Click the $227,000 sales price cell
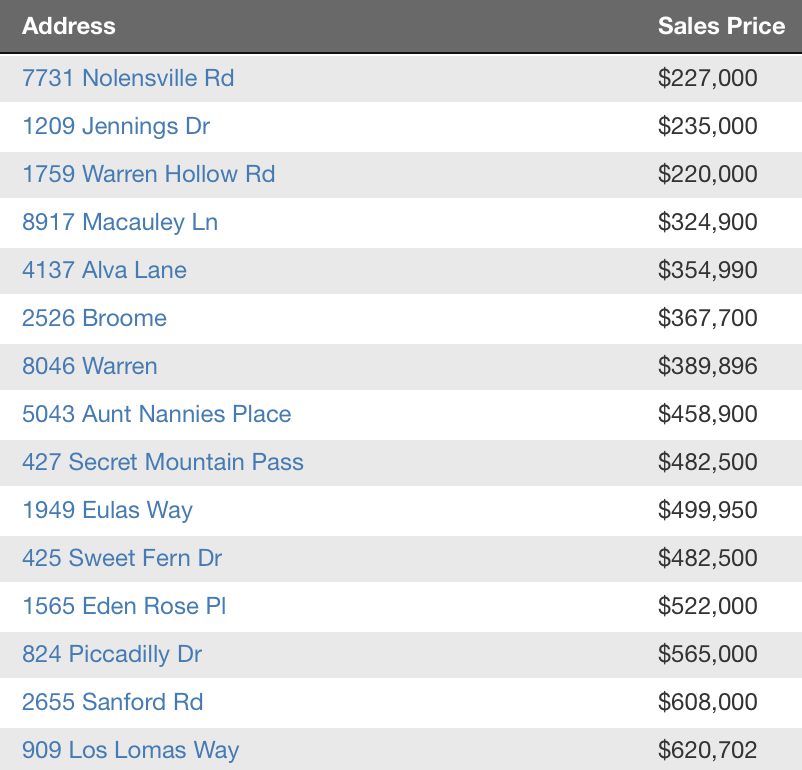Image resolution: width=802 pixels, height=770 pixels. [x=707, y=78]
